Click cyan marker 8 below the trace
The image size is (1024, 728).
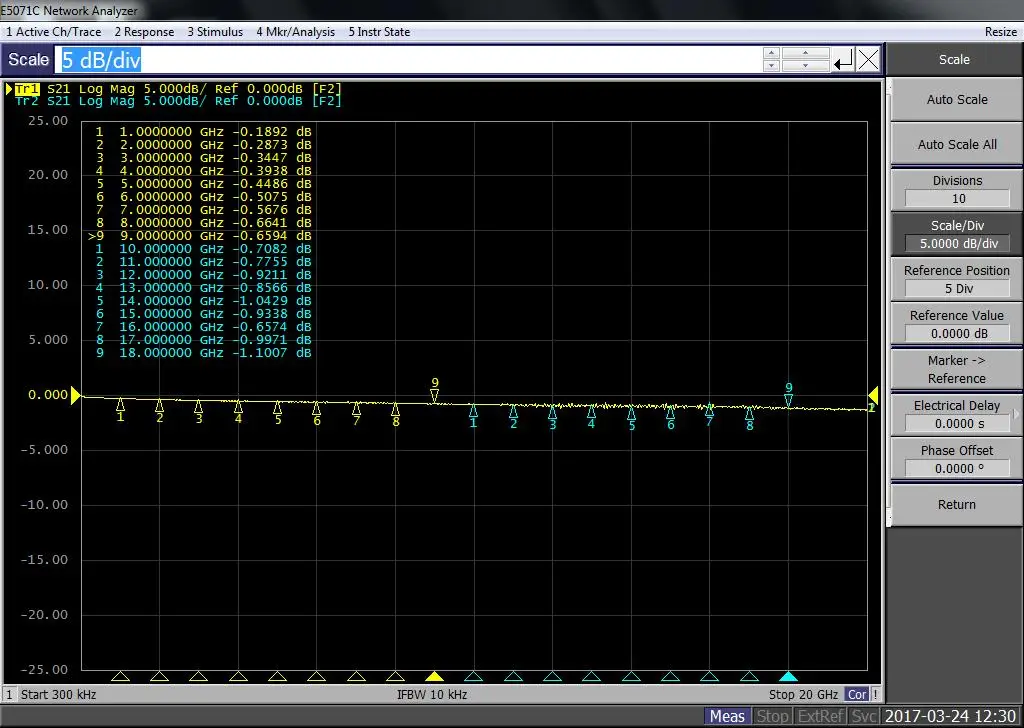click(750, 419)
